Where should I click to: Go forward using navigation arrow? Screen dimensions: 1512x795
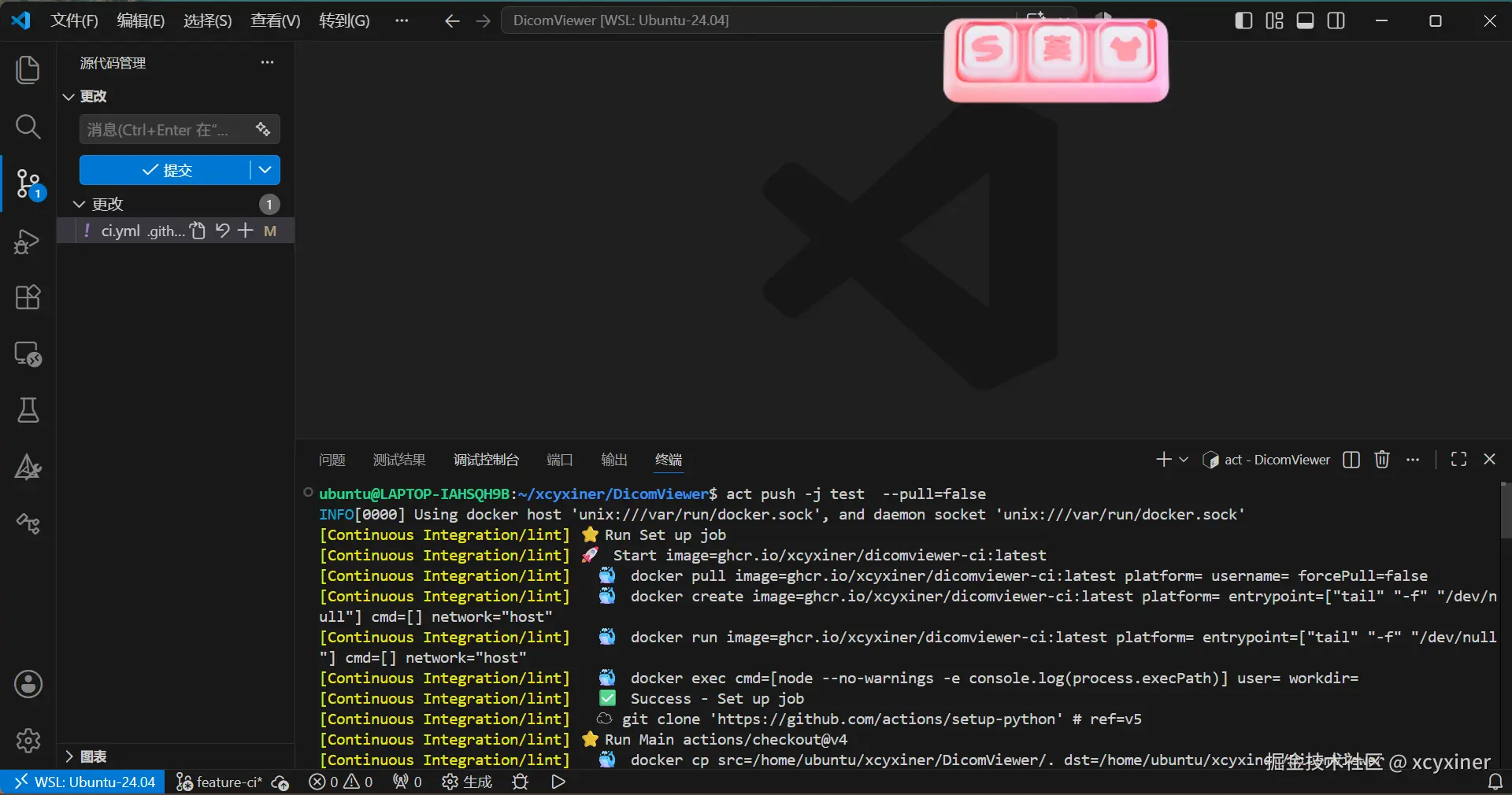[484, 21]
